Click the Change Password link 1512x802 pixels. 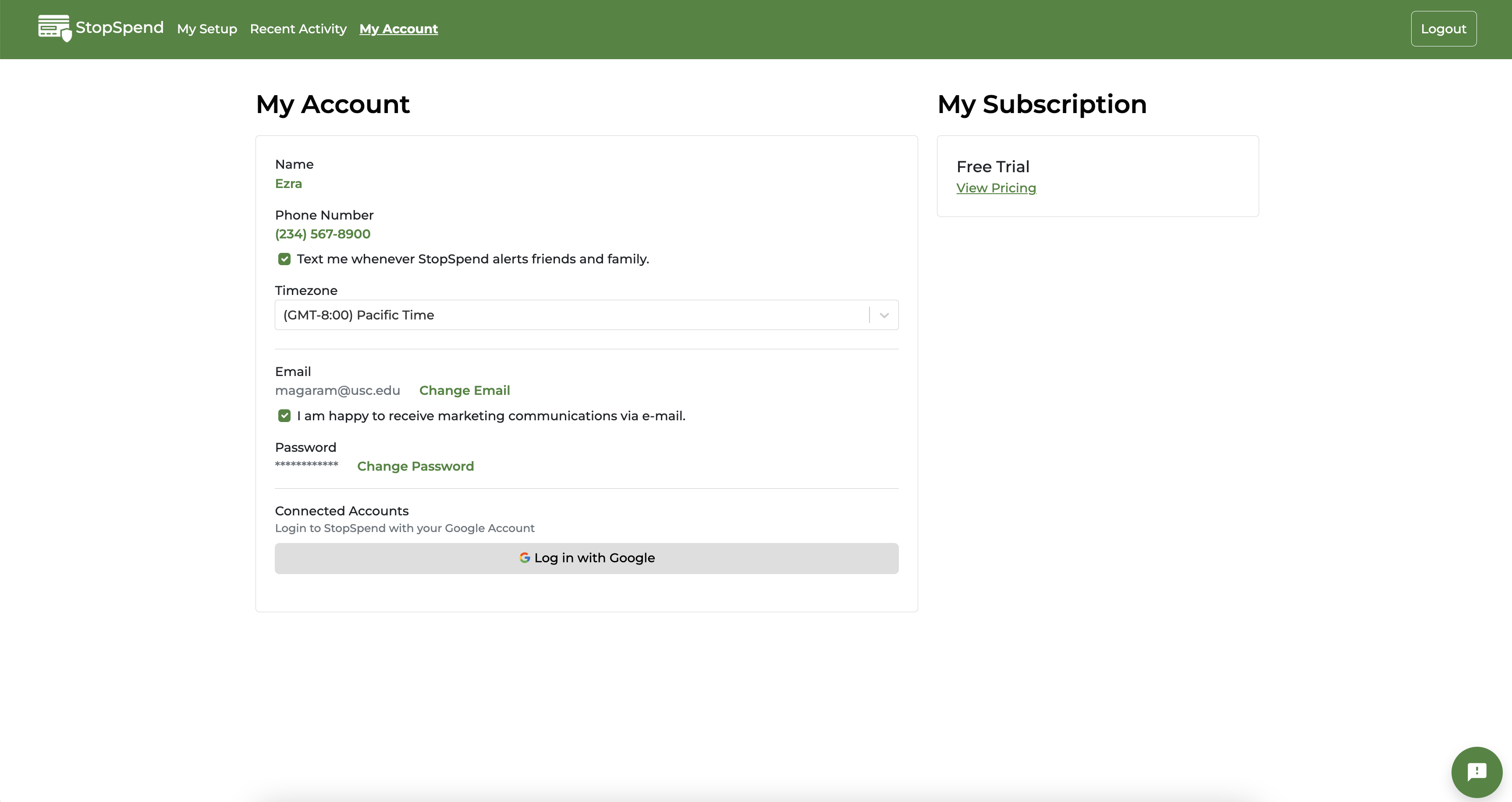click(415, 466)
